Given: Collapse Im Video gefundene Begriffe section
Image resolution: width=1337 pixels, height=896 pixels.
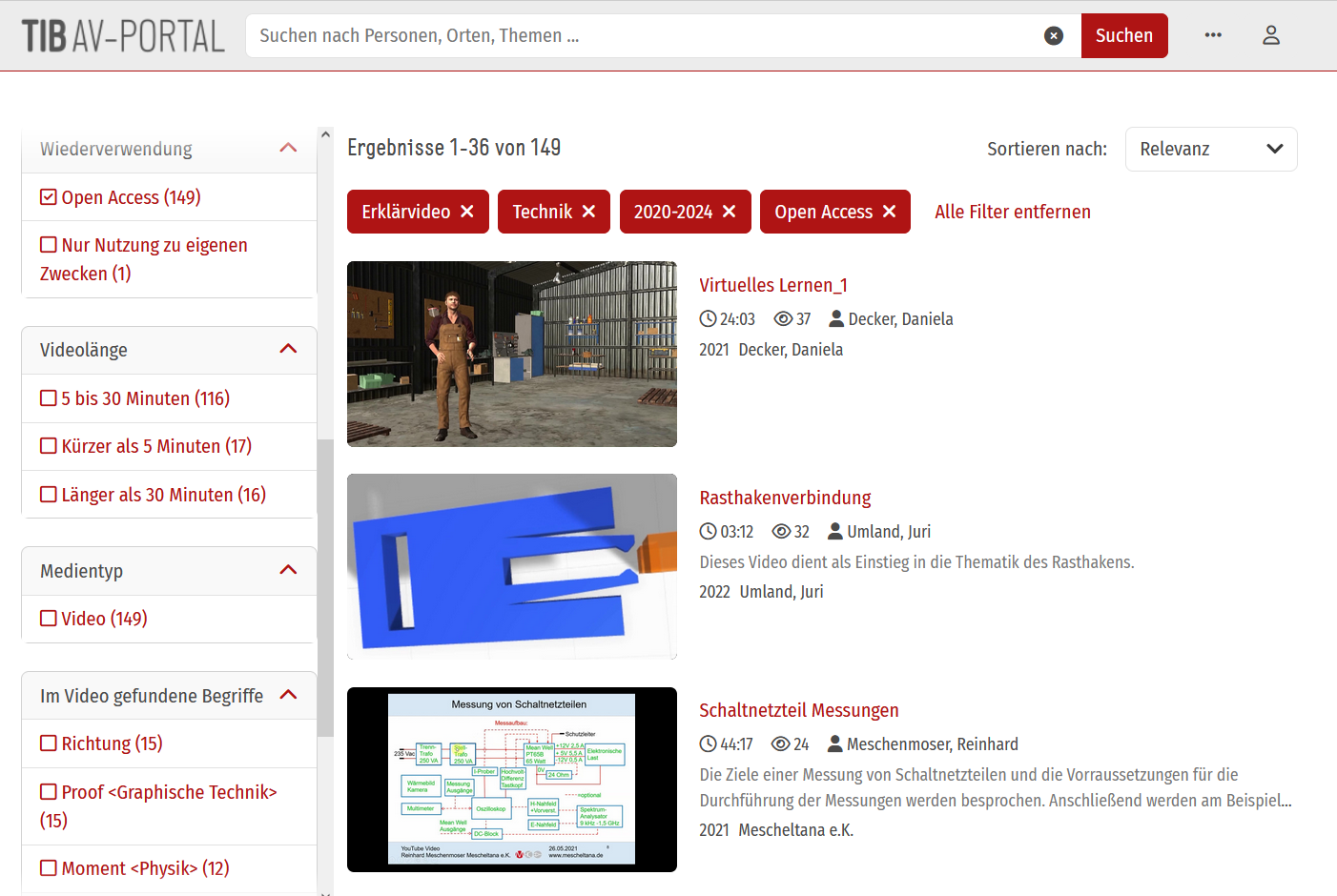Looking at the screenshot, I should click(288, 695).
